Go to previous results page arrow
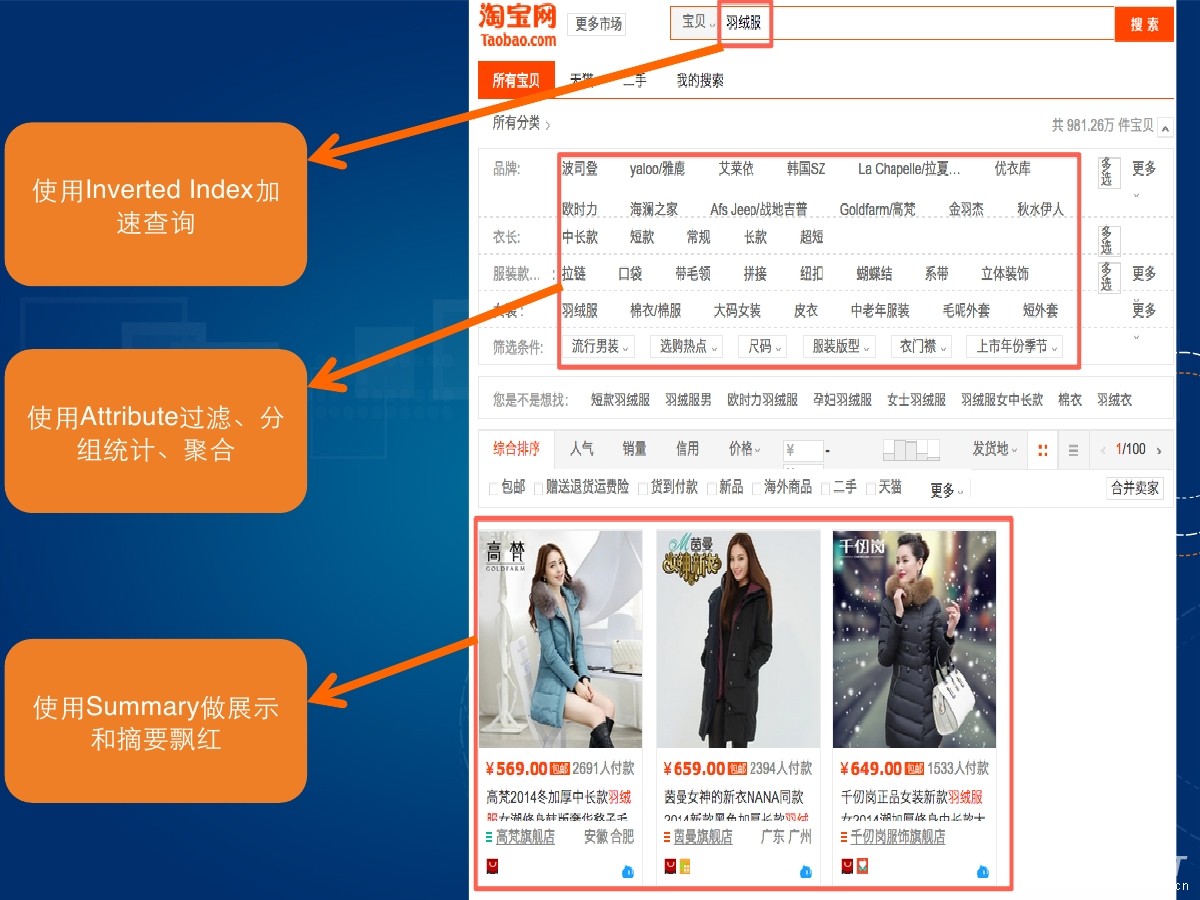The image size is (1200, 900). [1104, 450]
